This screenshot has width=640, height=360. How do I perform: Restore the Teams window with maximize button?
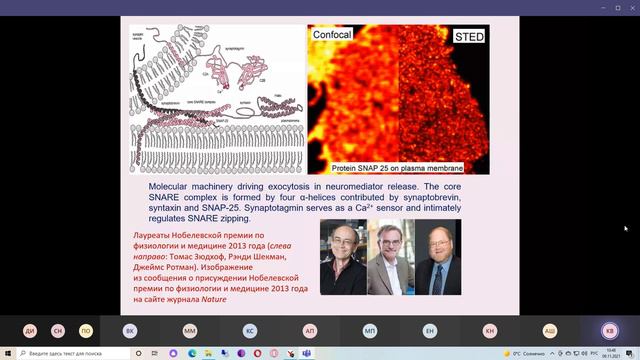click(618, 8)
